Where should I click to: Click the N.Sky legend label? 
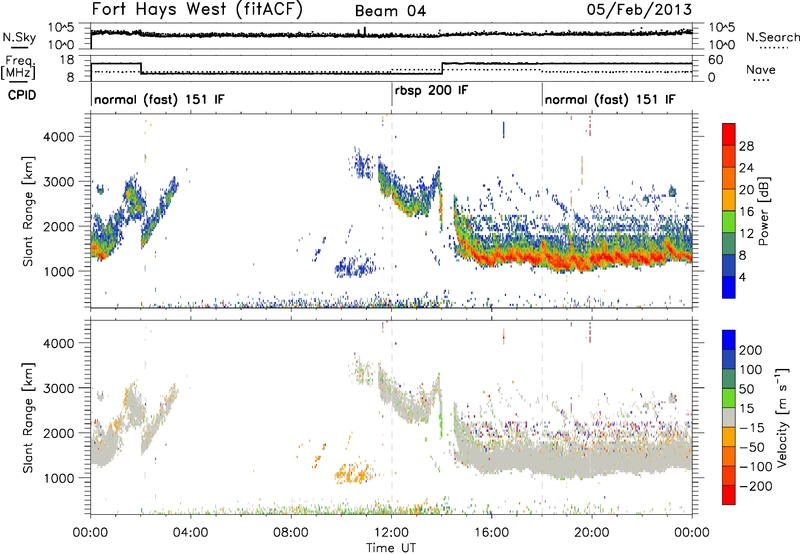pos(19,37)
